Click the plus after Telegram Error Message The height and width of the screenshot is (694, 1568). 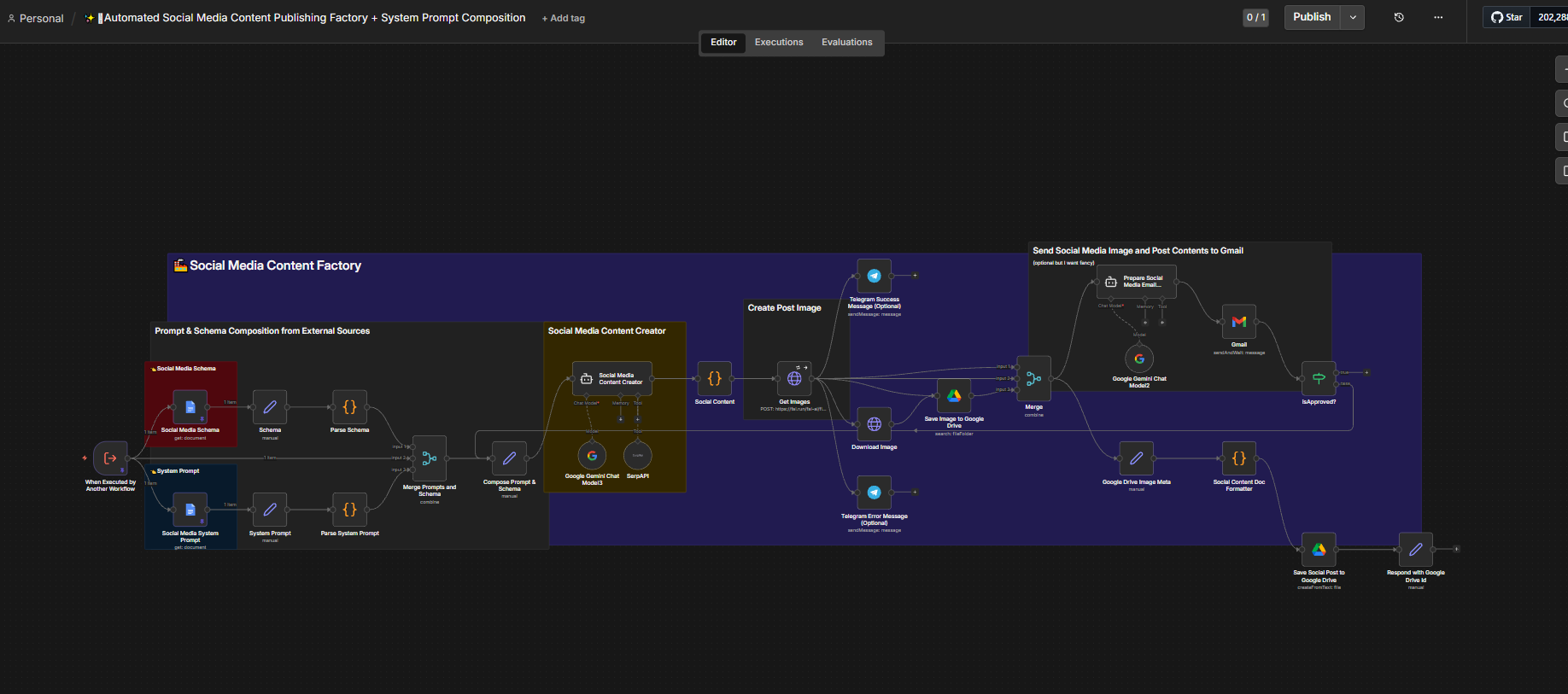tap(915, 493)
